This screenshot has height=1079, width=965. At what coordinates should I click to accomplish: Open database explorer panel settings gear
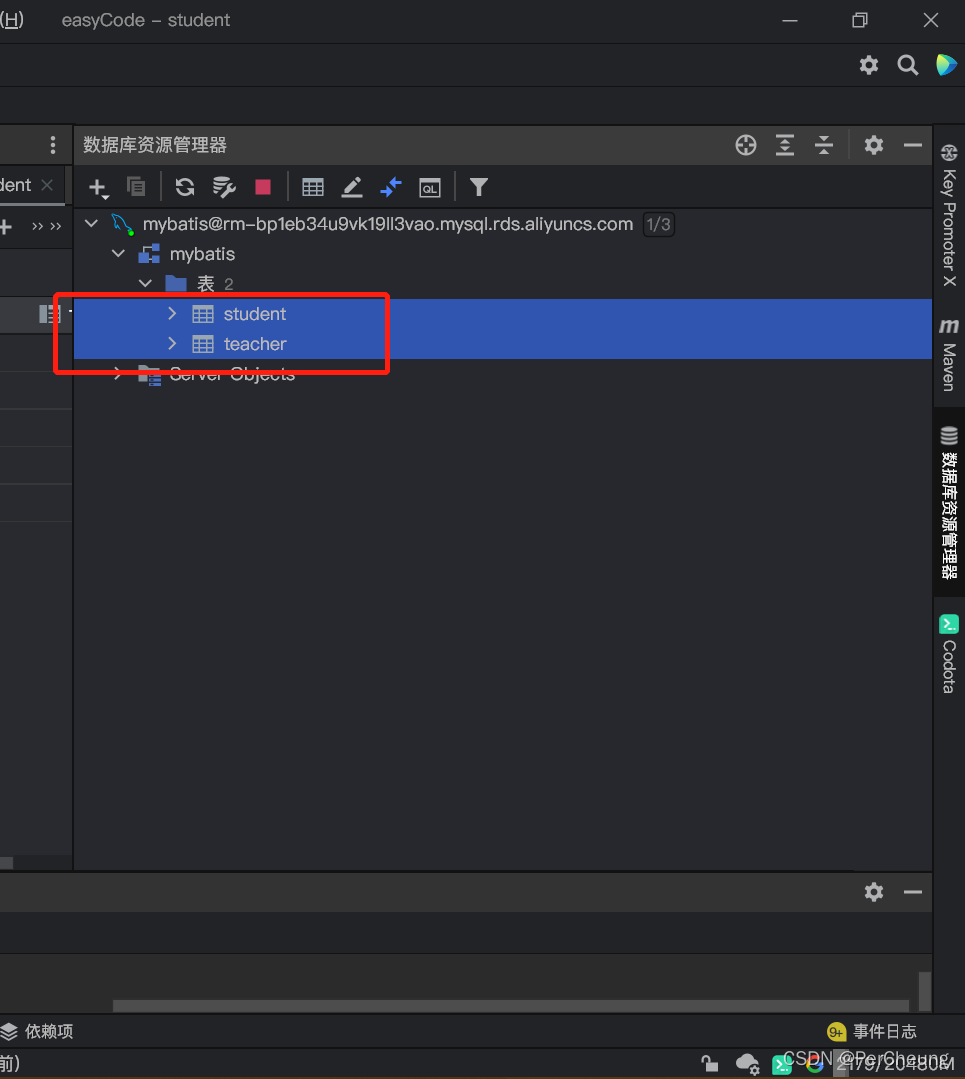click(874, 145)
